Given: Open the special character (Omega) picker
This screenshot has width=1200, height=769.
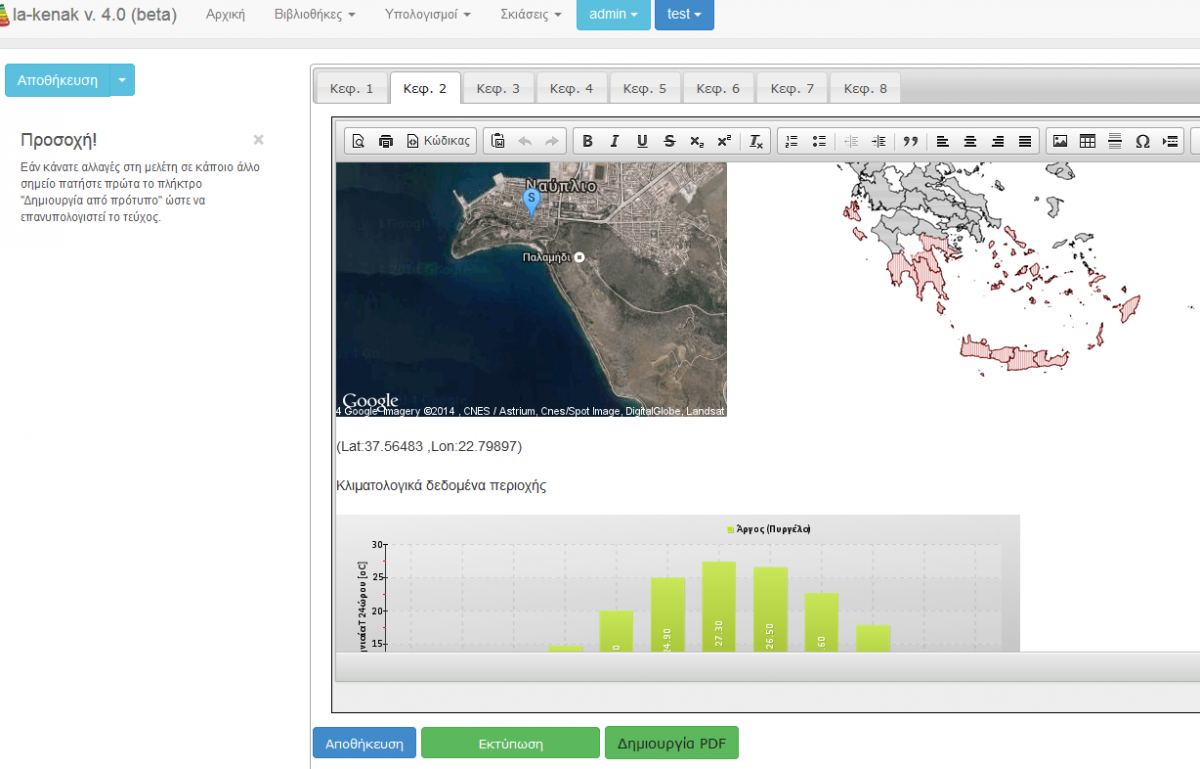Looking at the screenshot, I should tap(1142, 142).
